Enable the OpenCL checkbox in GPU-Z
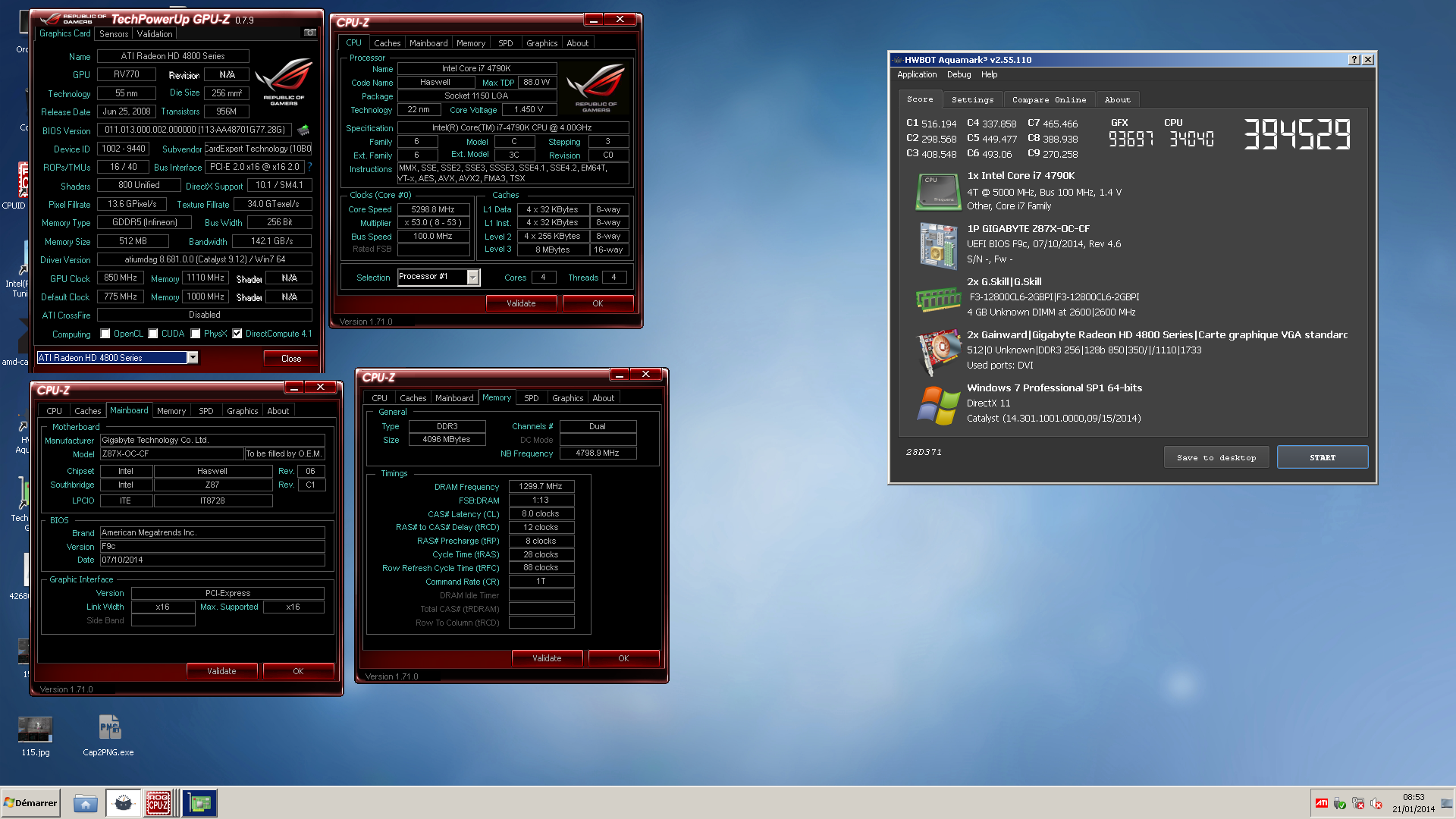This screenshot has height=819, width=1456. [x=105, y=334]
